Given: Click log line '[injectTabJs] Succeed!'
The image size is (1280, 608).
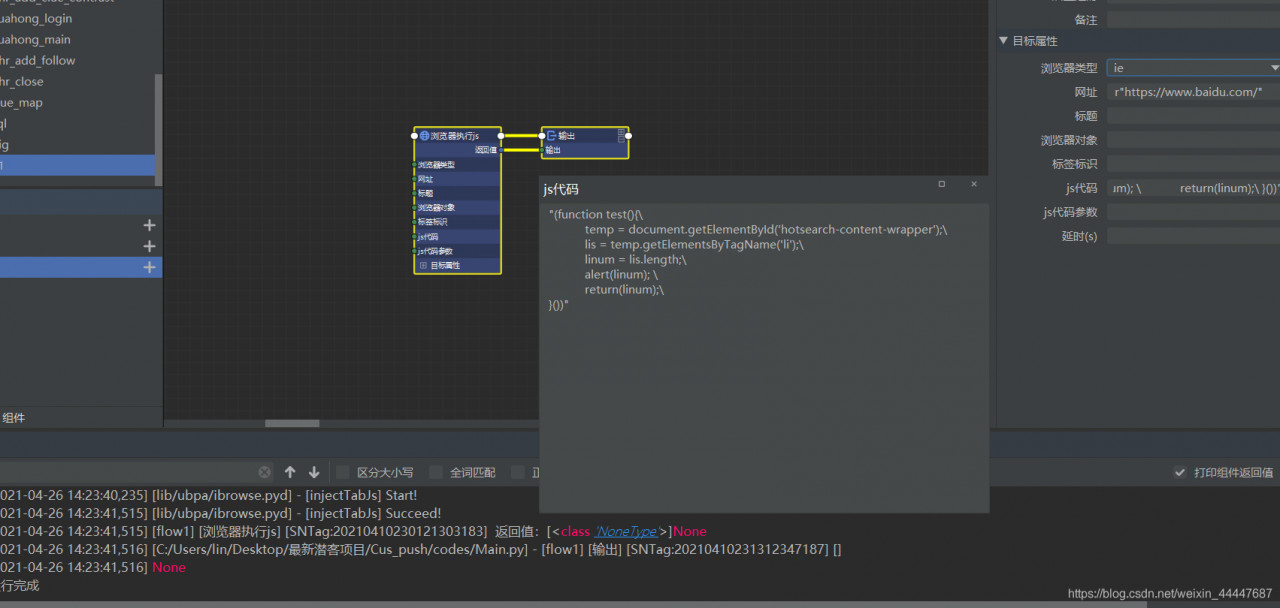Looking at the screenshot, I should pyautogui.click(x=221, y=513).
